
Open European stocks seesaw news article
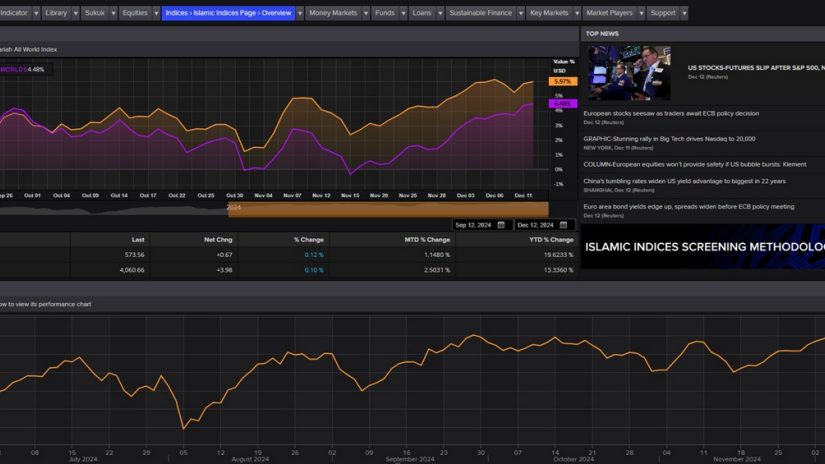[671, 114]
